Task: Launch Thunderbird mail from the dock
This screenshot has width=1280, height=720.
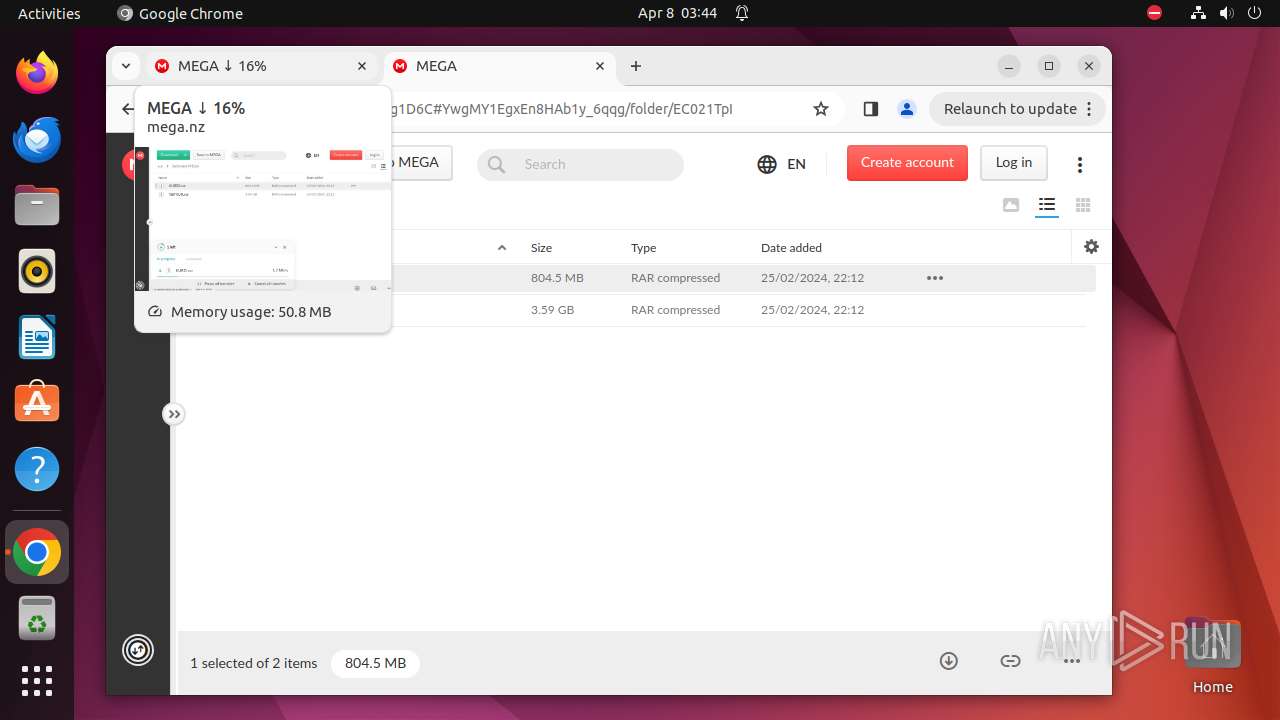Action: (37, 139)
